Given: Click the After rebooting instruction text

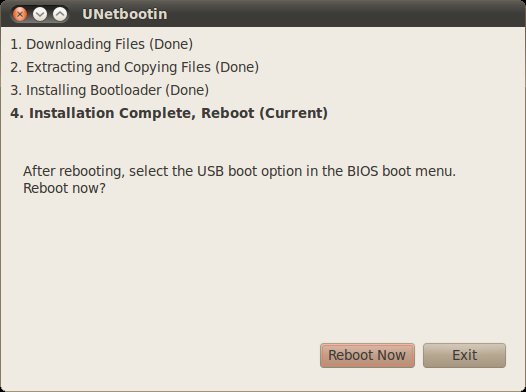Looking at the screenshot, I should click(240, 171).
